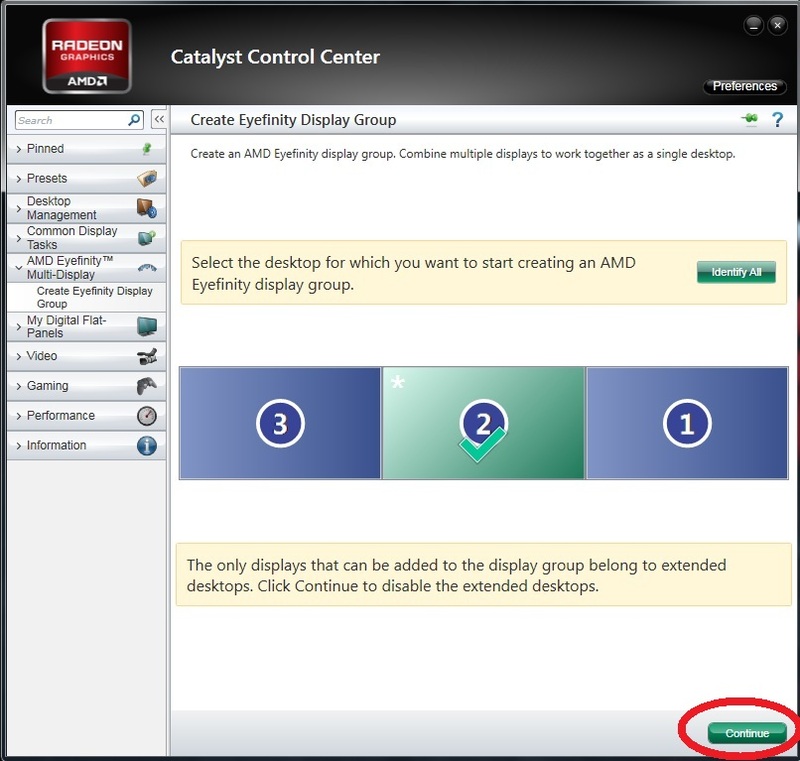The height and width of the screenshot is (761, 800).
Task: Click the My Digital Flat-Panels monitor icon
Action: [147, 326]
